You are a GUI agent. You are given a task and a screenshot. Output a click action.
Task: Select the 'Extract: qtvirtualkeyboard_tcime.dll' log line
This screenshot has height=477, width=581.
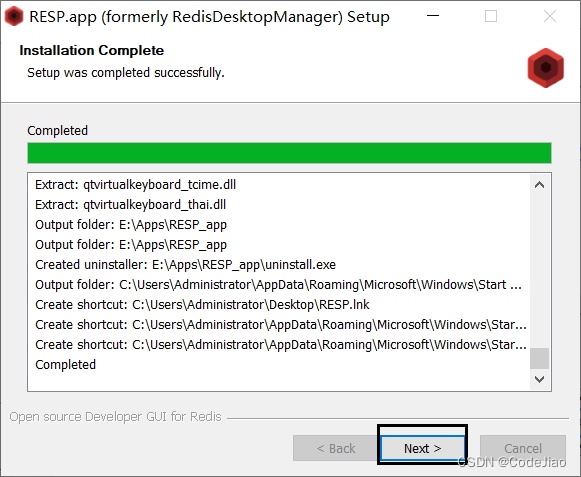click(x=136, y=185)
